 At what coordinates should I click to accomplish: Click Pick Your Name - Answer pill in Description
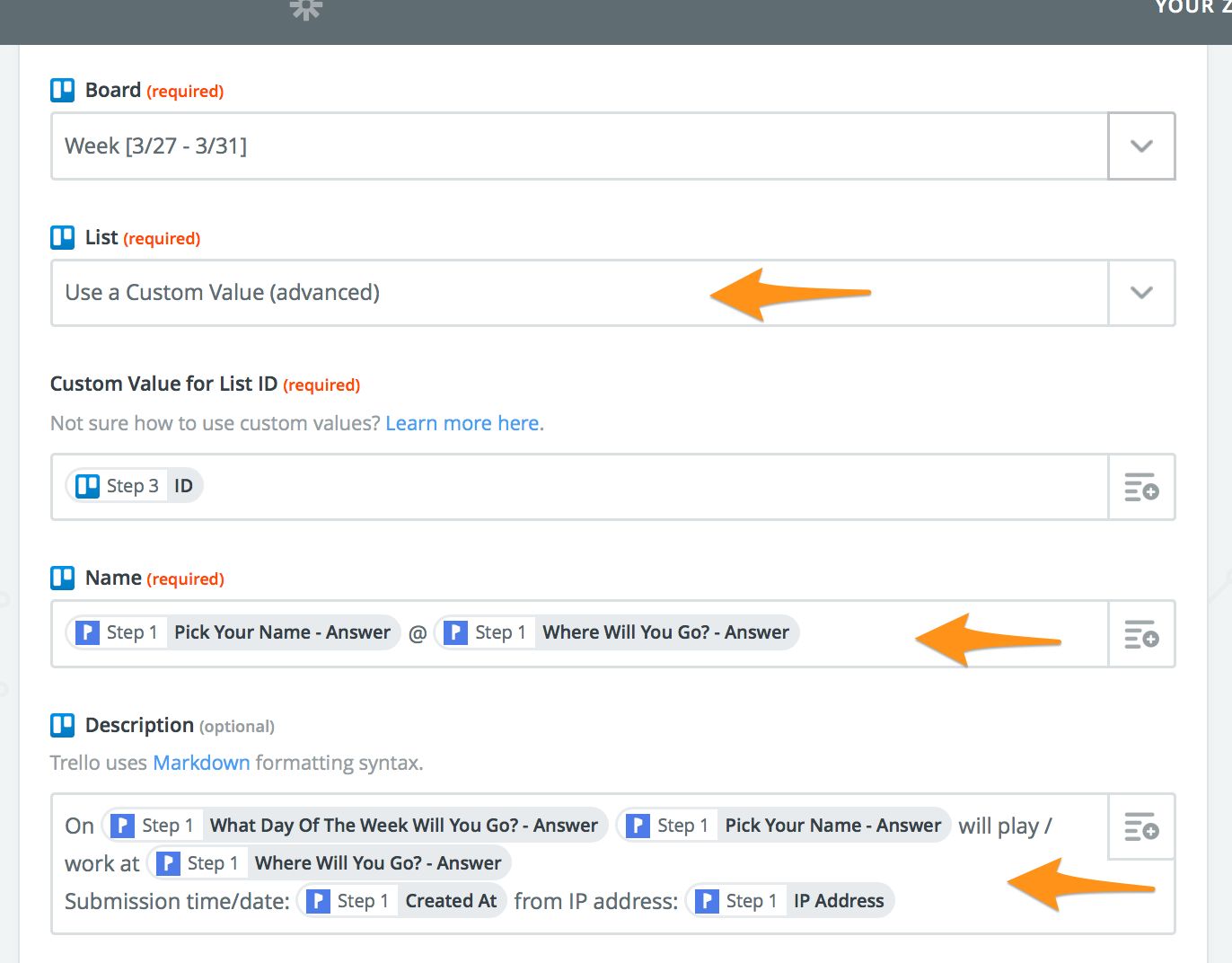[x=784, y=826]
